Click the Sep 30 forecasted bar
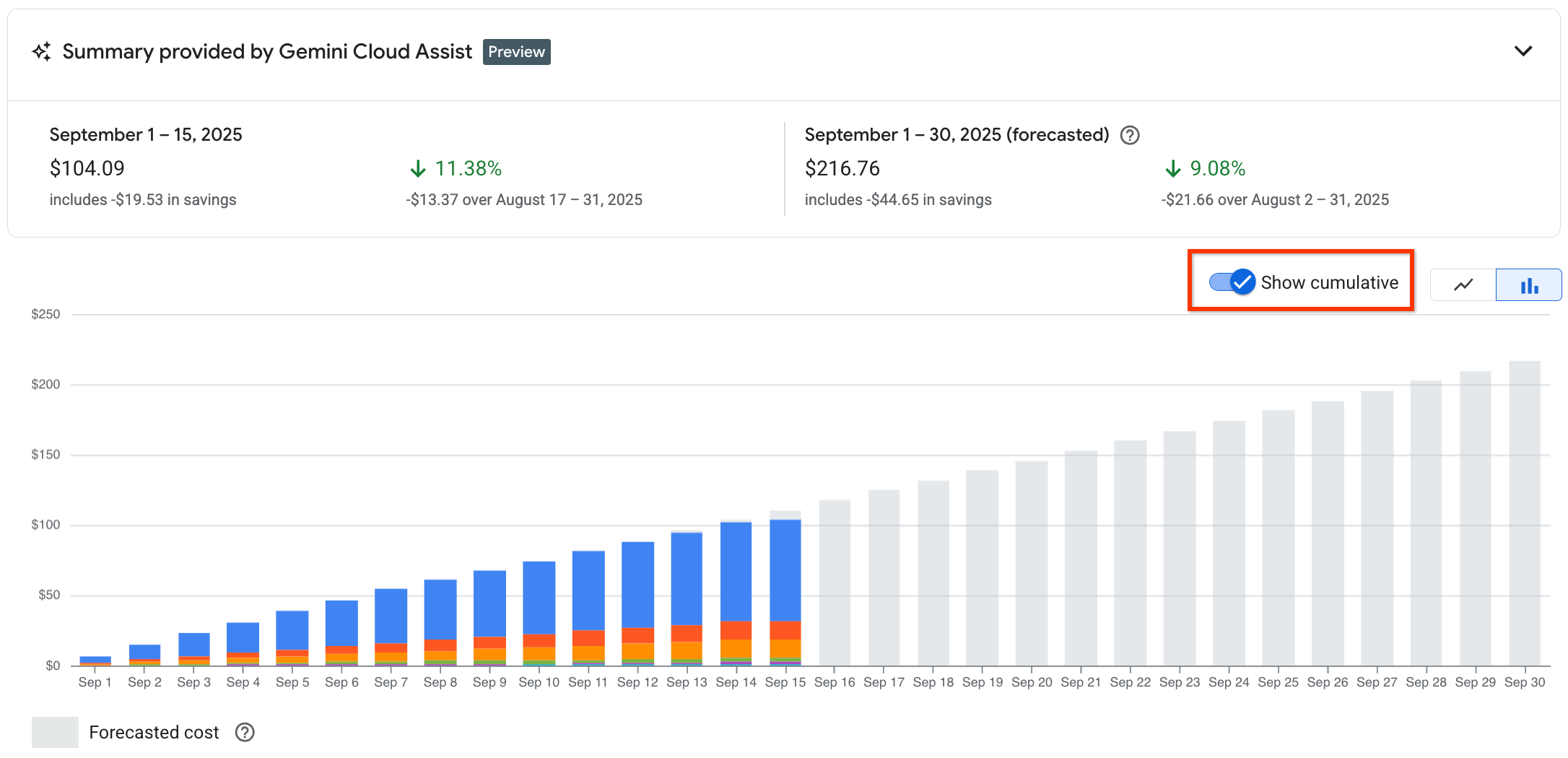Screen dimensions: 1568x758 [x=1524, y=513]
